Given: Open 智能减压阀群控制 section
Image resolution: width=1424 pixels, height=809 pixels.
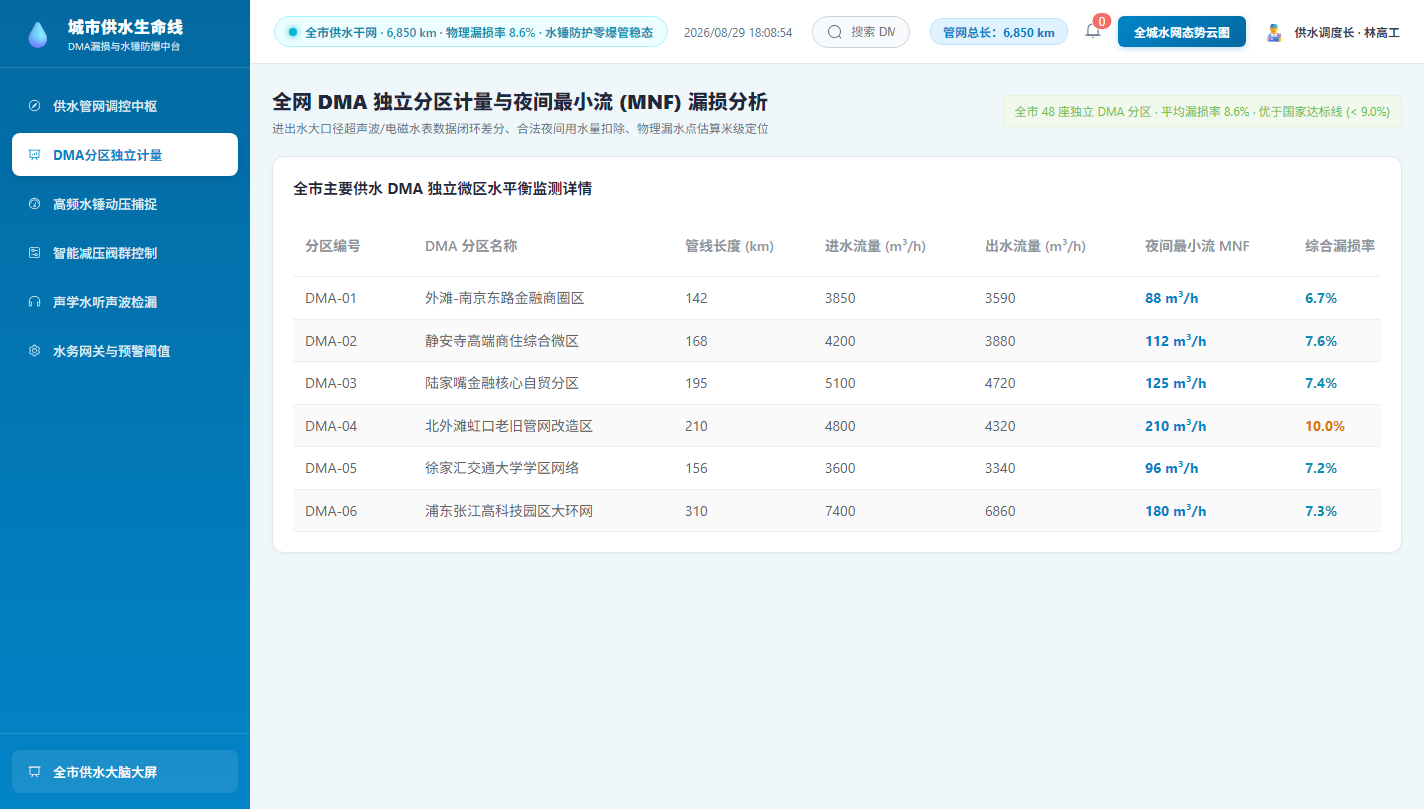Looking at the screenshot, I should [x=125, y=253].
